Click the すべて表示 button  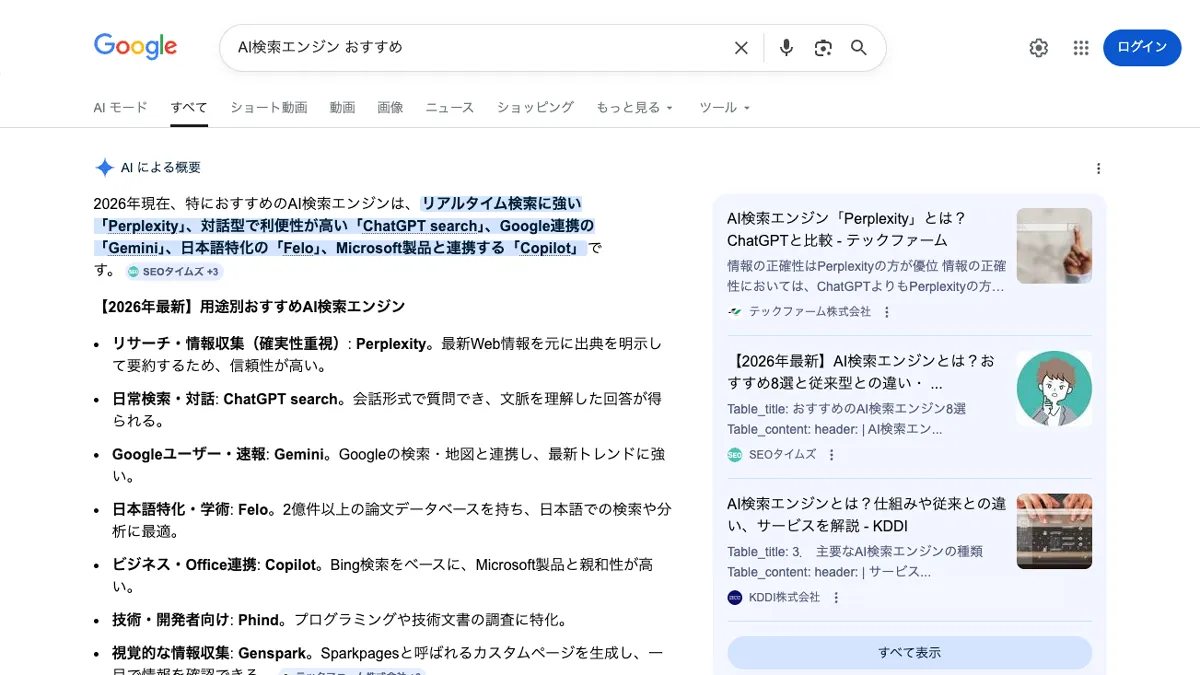[x=910, y=653]
